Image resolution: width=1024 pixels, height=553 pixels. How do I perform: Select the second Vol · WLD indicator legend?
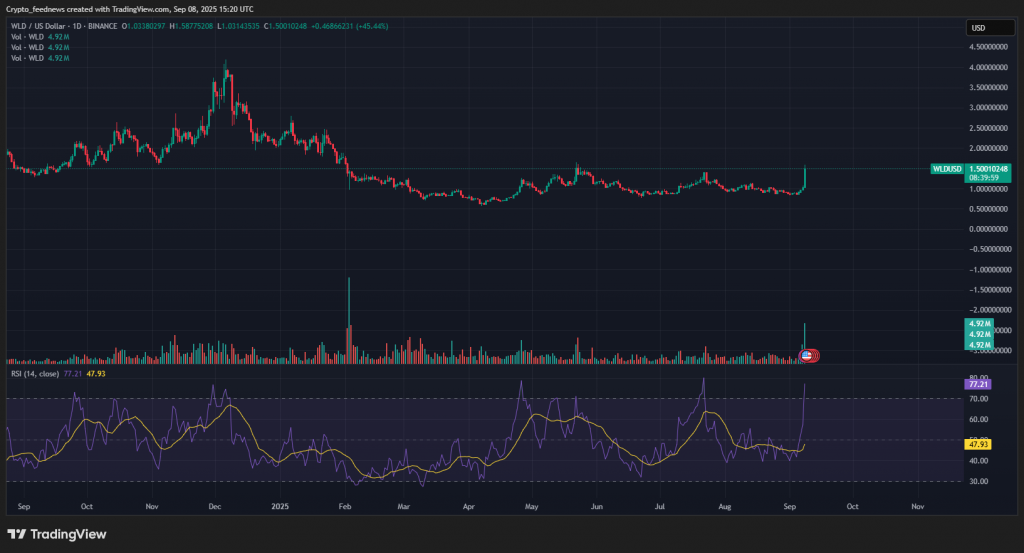coord(27,49)
